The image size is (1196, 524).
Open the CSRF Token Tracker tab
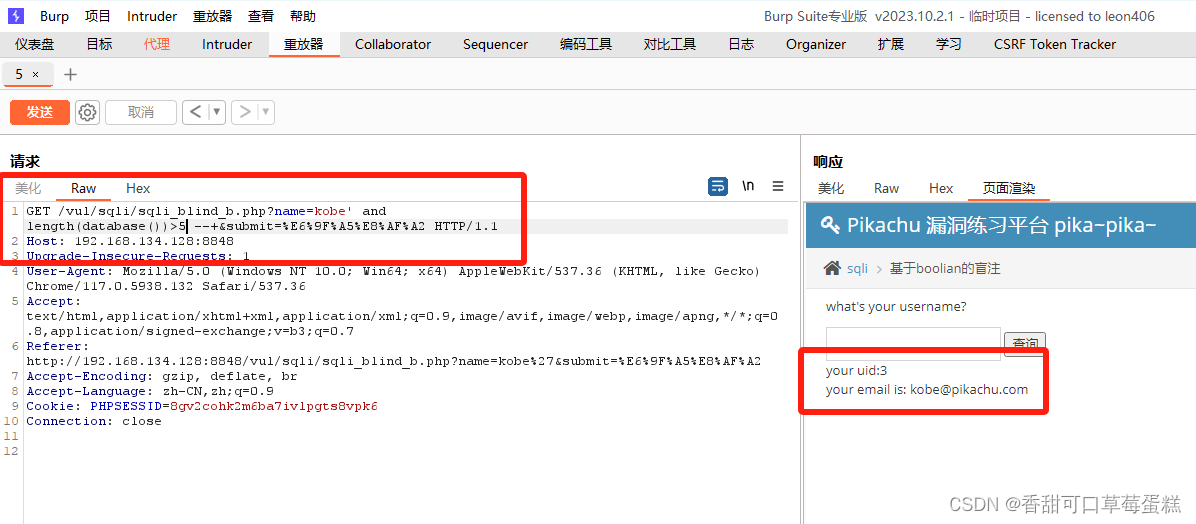click(x=1054, y=44)
